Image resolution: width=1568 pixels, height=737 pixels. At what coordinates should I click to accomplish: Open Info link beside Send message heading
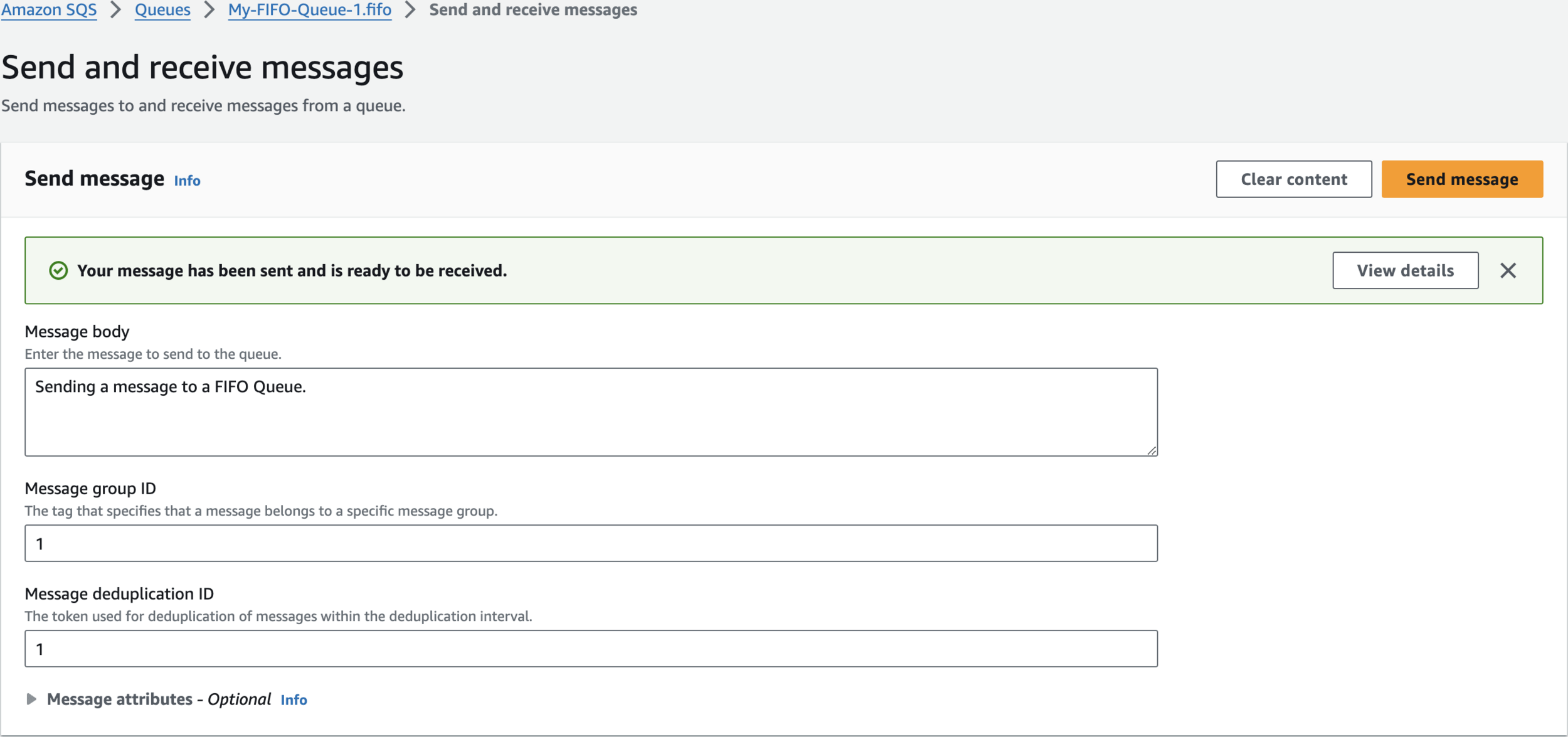187,181
